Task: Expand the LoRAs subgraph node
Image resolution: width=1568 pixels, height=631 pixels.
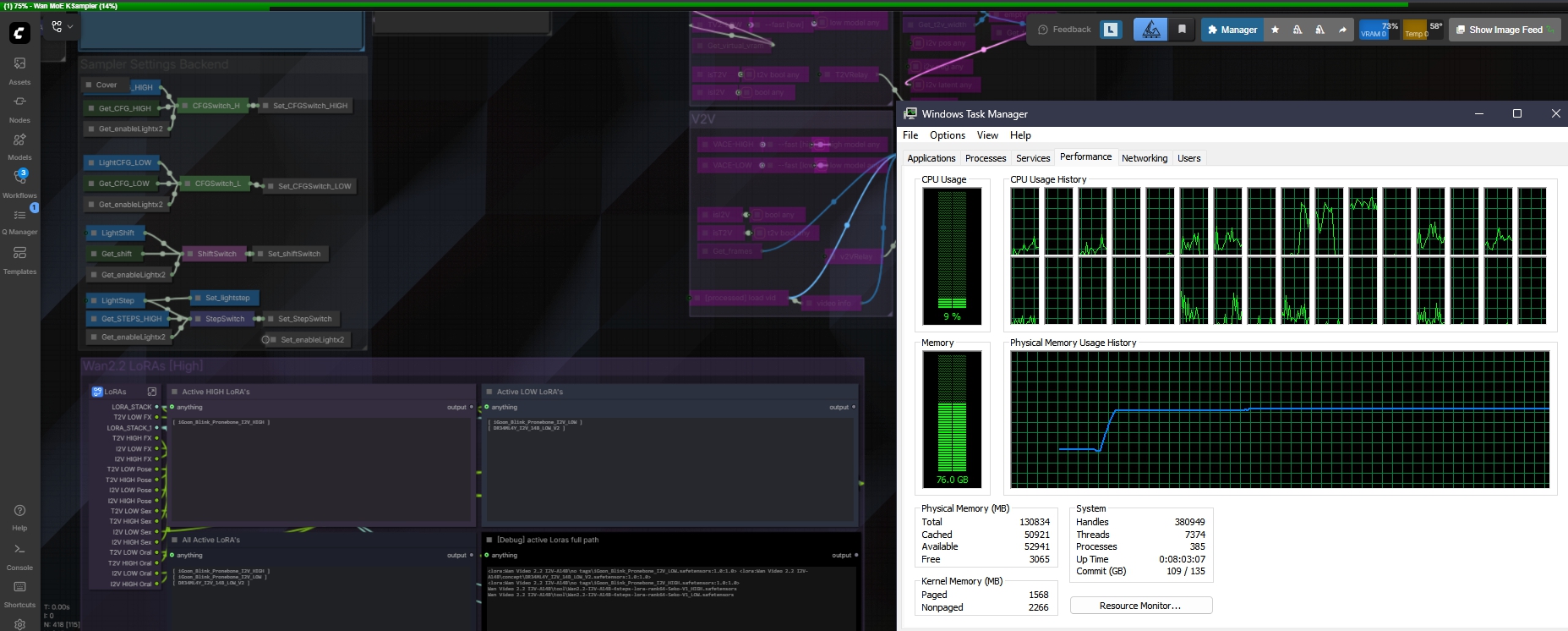Action: click(152, 392)
